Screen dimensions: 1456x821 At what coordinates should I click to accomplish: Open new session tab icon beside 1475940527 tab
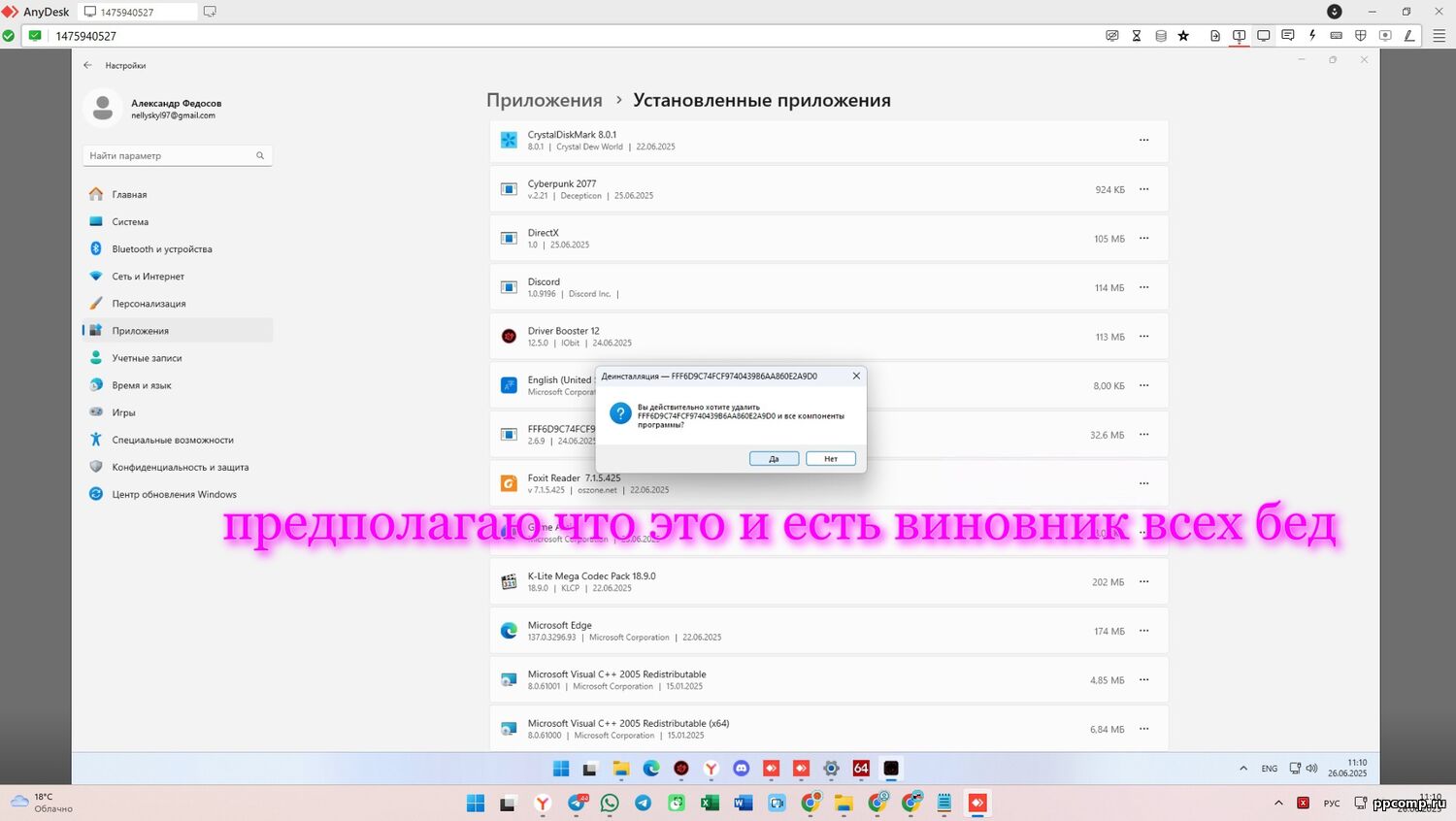[210, 12]
